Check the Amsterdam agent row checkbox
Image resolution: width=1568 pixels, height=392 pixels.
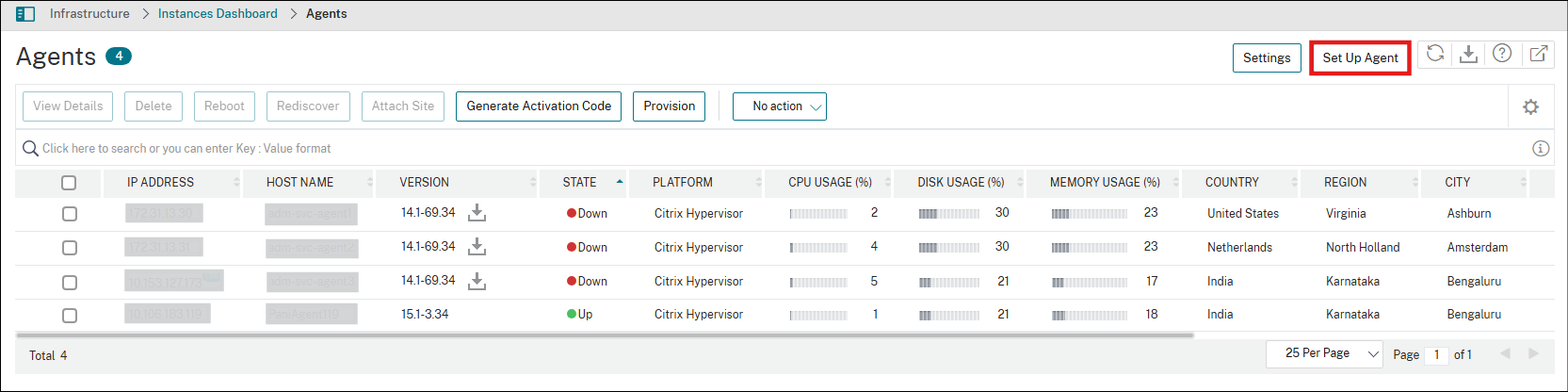point(70,248)
